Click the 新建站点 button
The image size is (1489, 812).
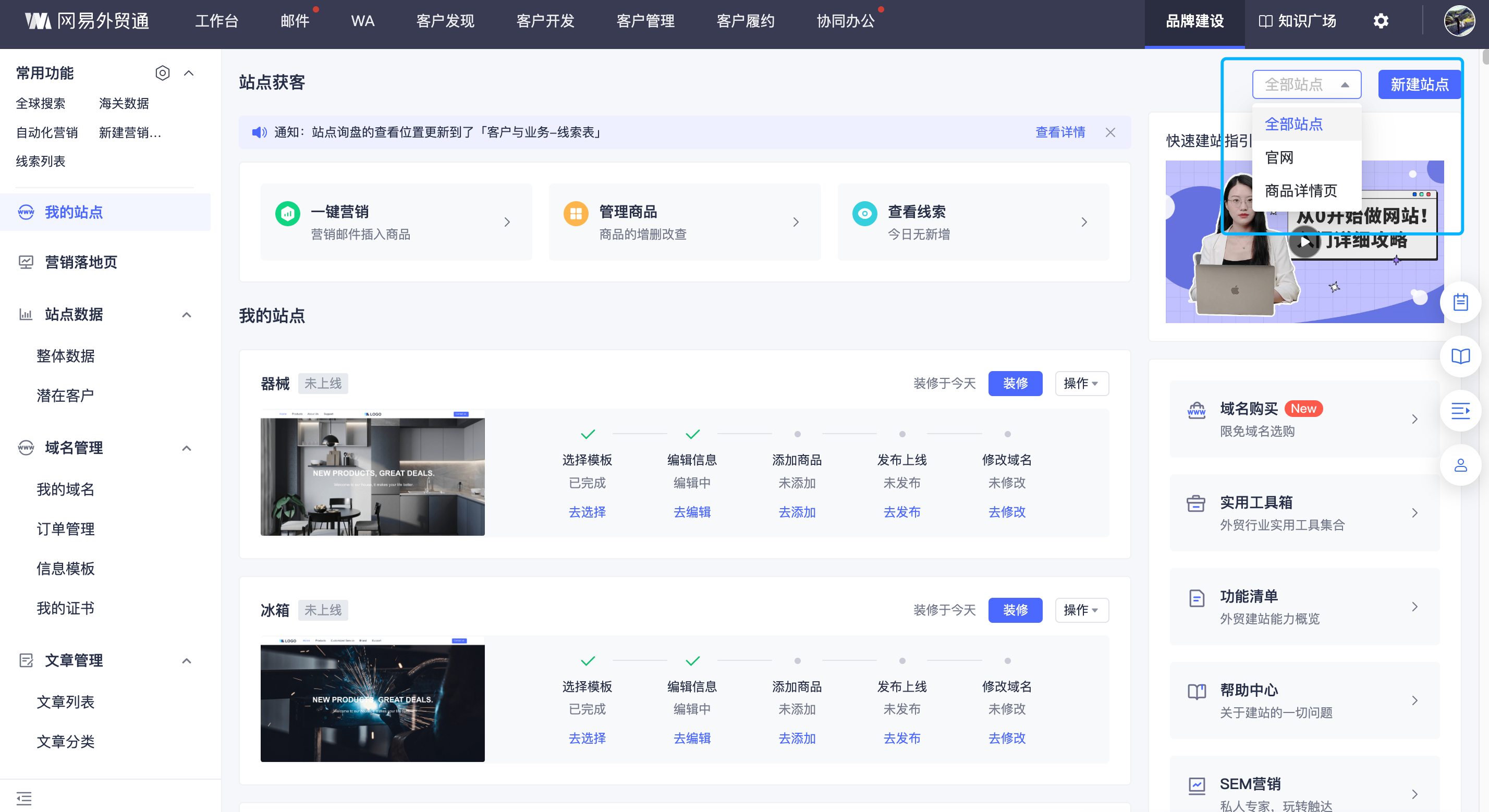(x=1419, y=85)
